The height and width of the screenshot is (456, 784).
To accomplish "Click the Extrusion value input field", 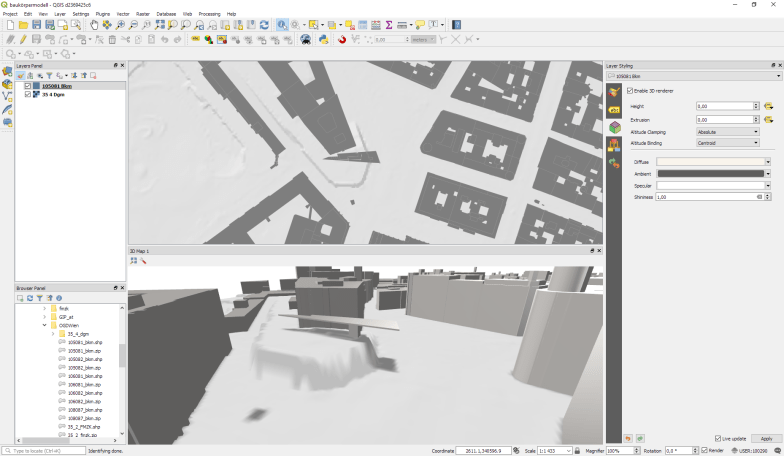I will (x=725, y=119).
